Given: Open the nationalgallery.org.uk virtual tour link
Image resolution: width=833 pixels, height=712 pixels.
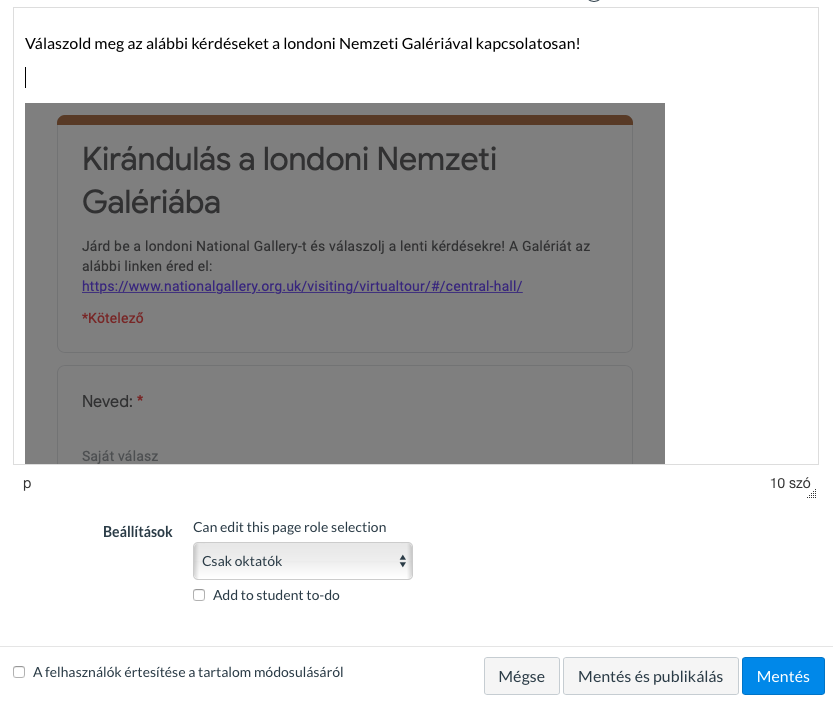Looking at the screenshot, I should tap(302, 286).
